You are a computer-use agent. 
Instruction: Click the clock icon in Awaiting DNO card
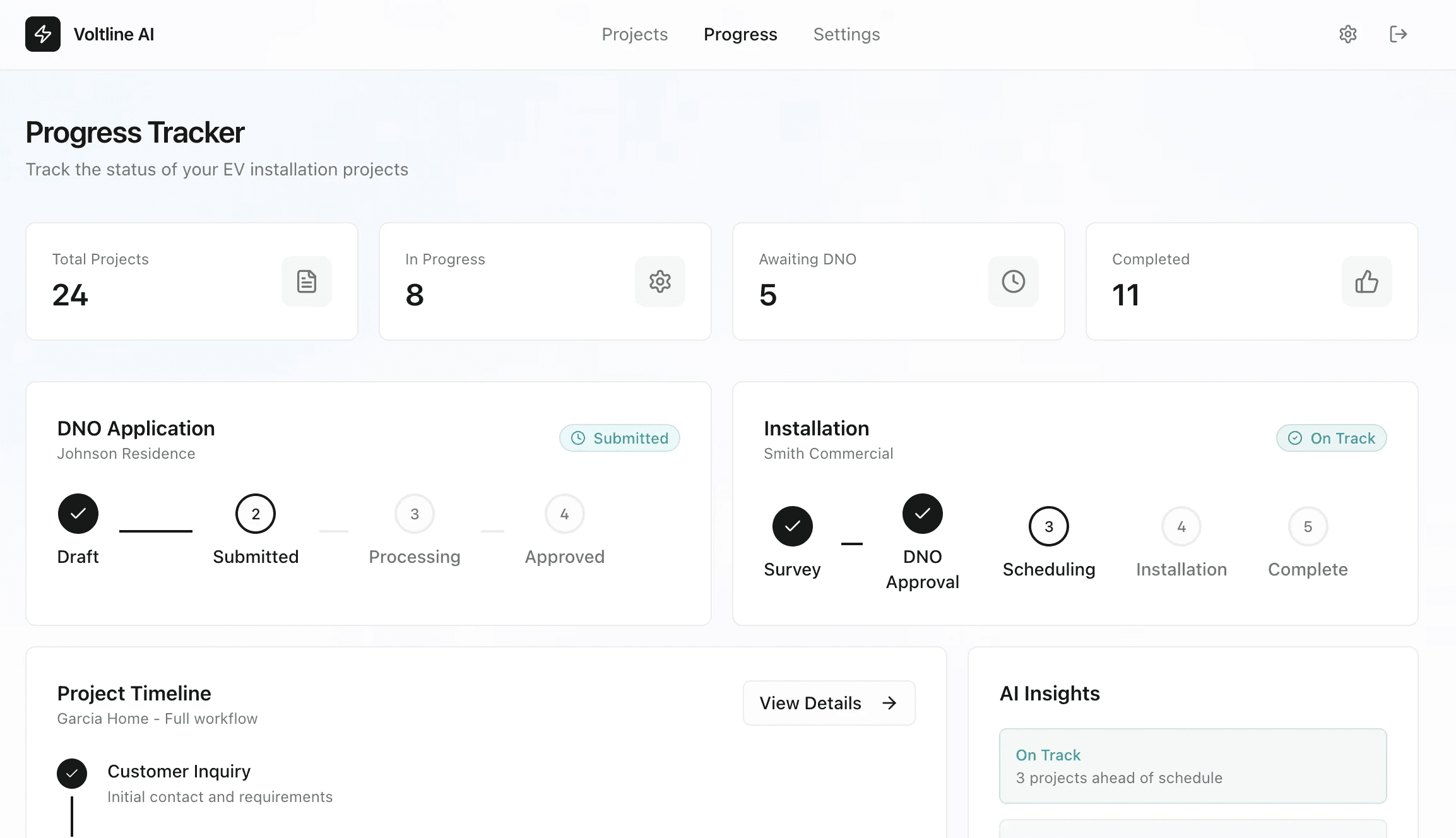pos(1013,281)
